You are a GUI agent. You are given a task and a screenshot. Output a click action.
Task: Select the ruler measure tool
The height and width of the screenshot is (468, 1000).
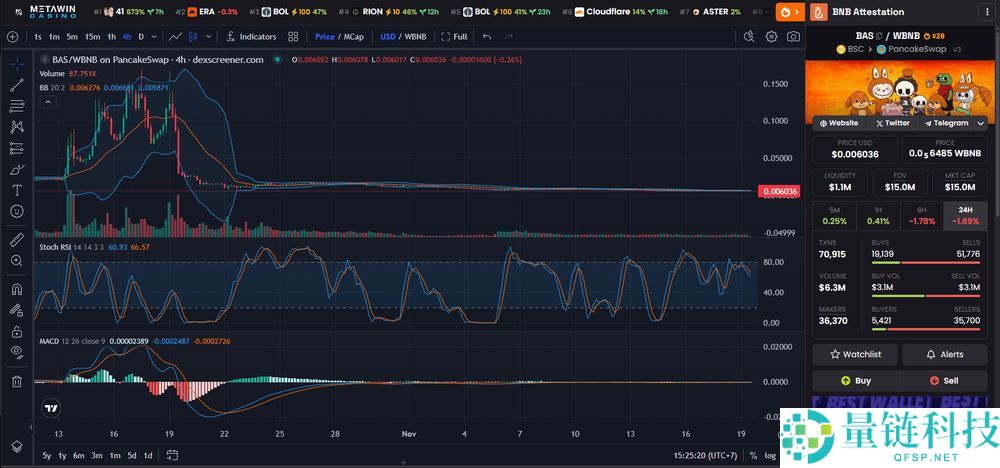pyautogui.click(x=16, y=240)
